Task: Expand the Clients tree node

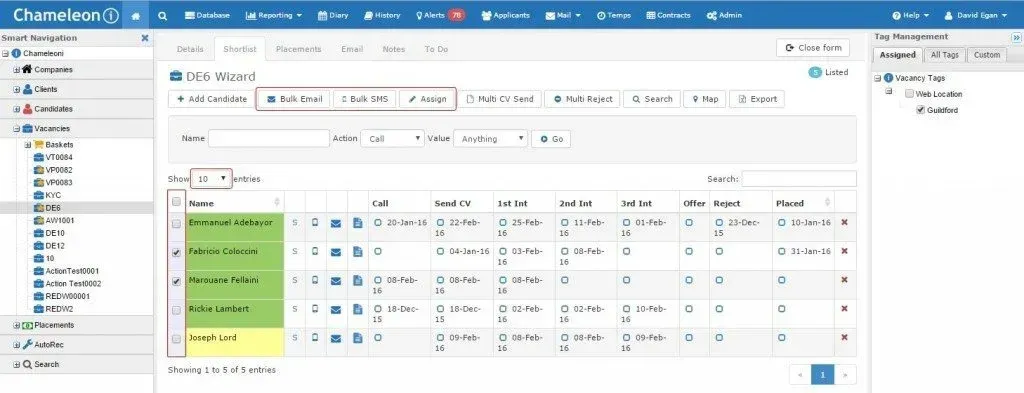Action: 16,89
